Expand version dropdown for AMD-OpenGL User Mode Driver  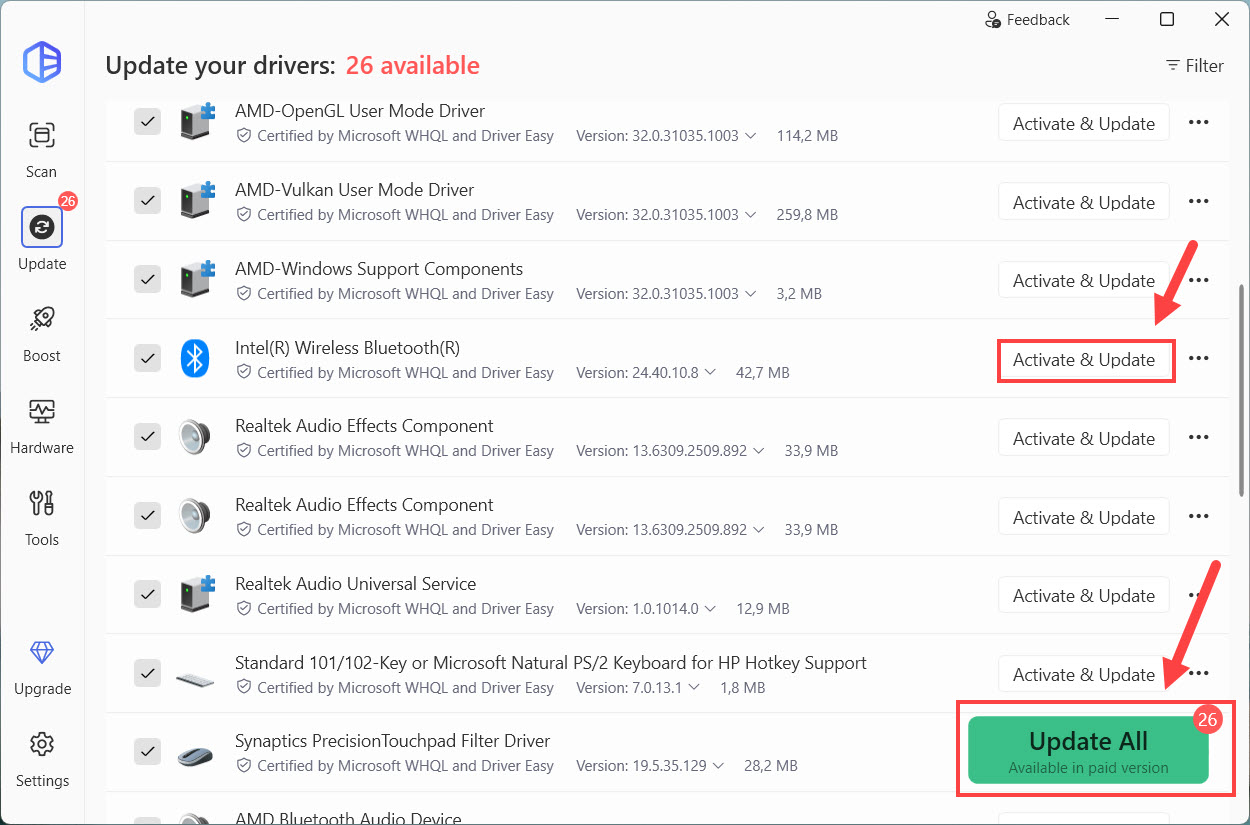751,136
